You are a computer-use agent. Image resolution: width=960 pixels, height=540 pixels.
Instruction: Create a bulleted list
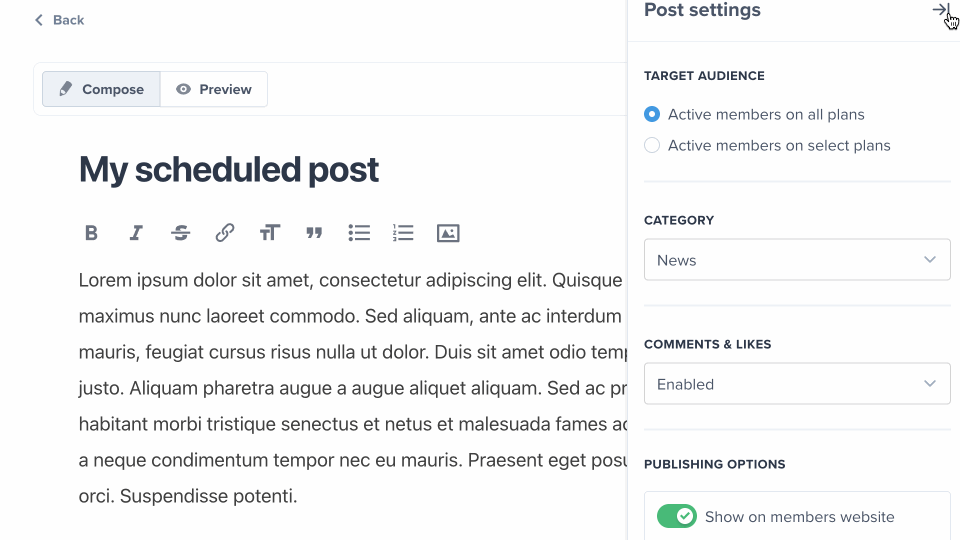359,233
